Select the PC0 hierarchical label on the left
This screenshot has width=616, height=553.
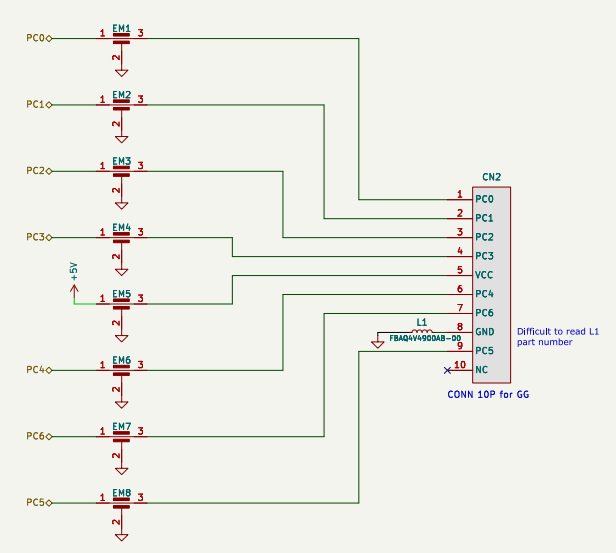click(x=36, y=38)
